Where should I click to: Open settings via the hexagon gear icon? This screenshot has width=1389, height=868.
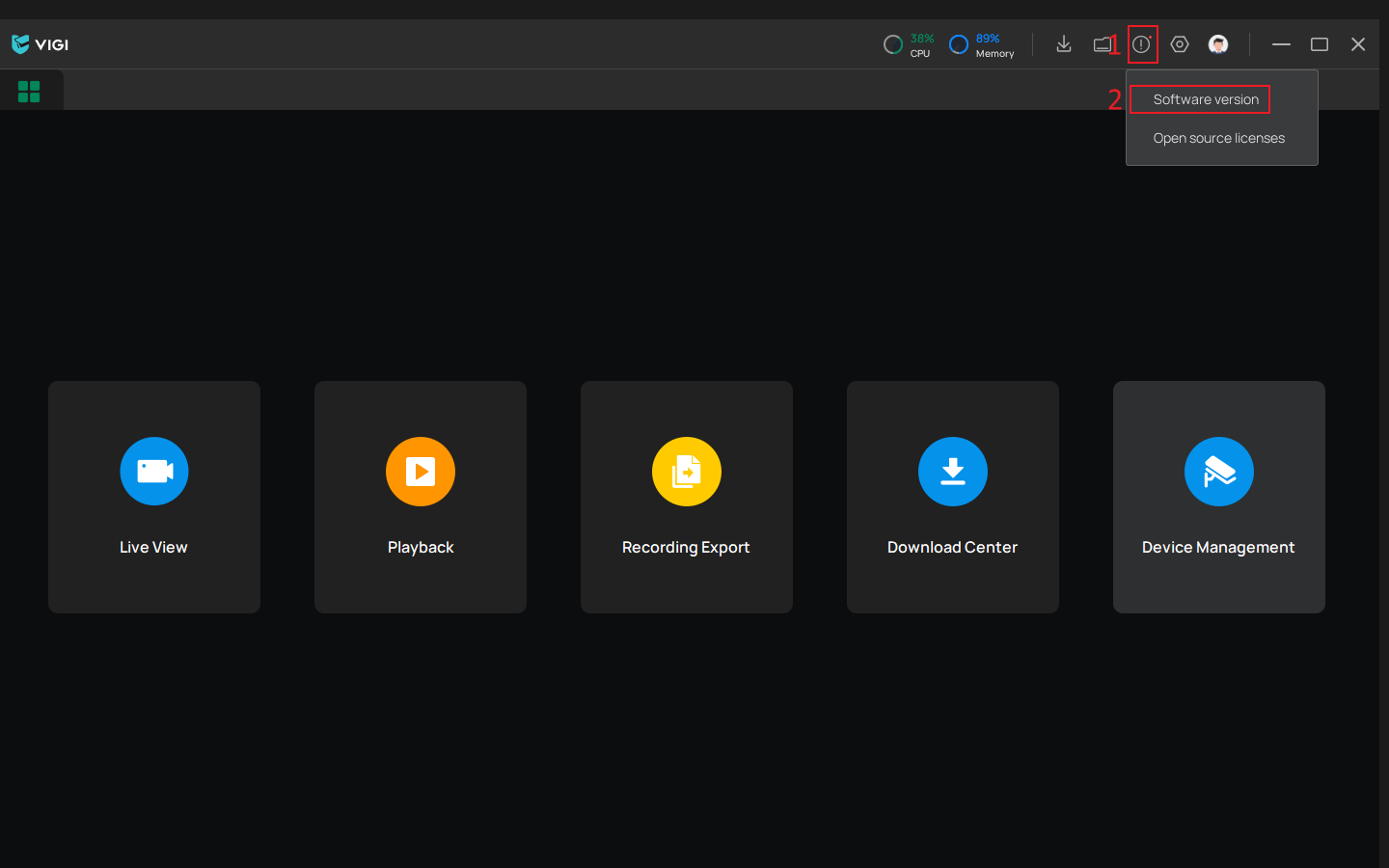click(x=1180, y=44)
